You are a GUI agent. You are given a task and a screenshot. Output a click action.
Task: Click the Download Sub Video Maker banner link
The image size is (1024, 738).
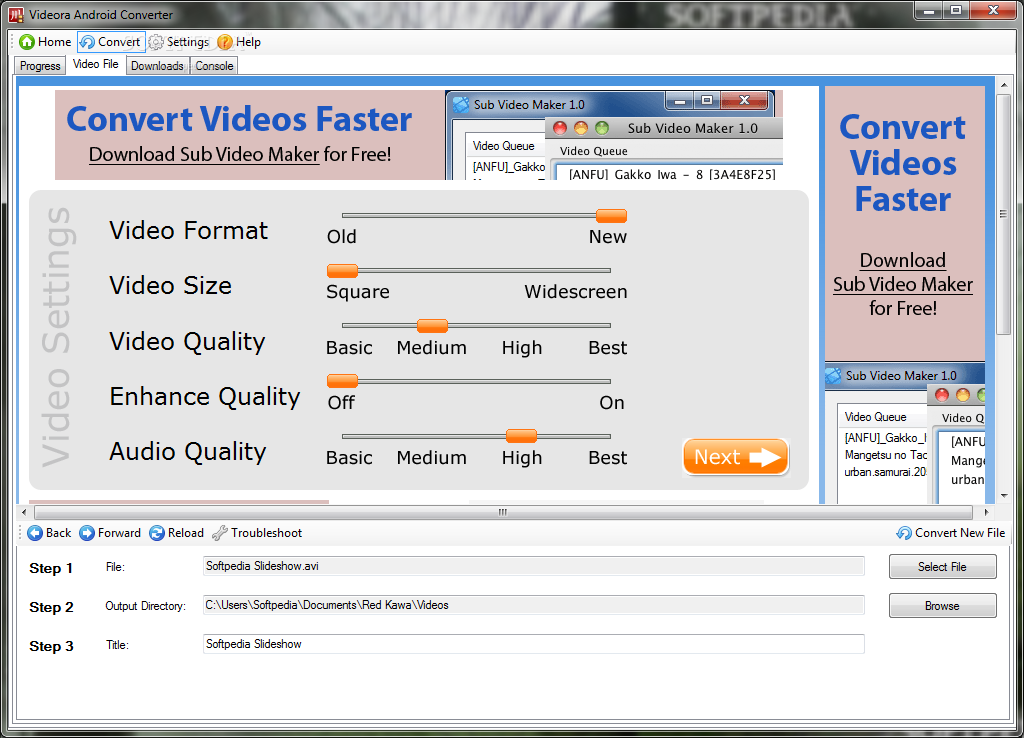click(204, 155)
